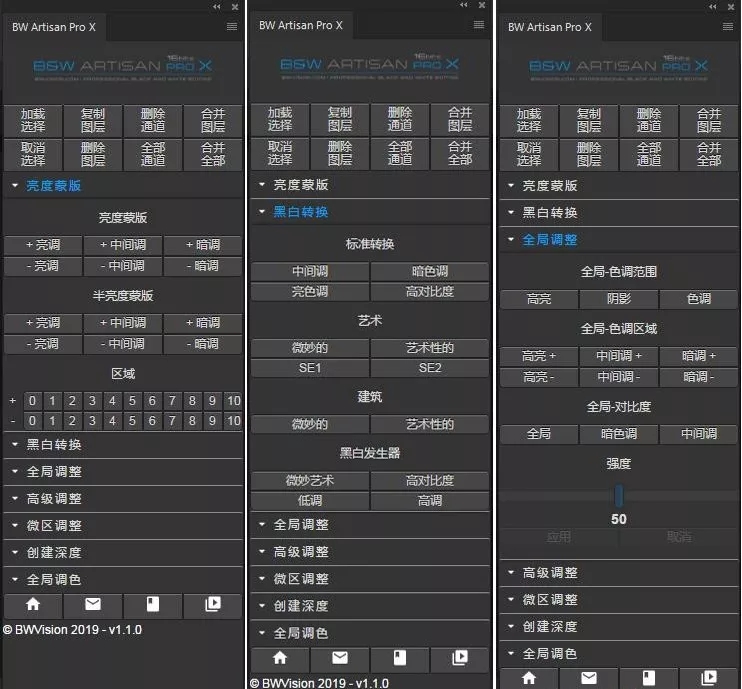
Task: Click the 高亮 + button in the right panel
Action: (539, 356)
